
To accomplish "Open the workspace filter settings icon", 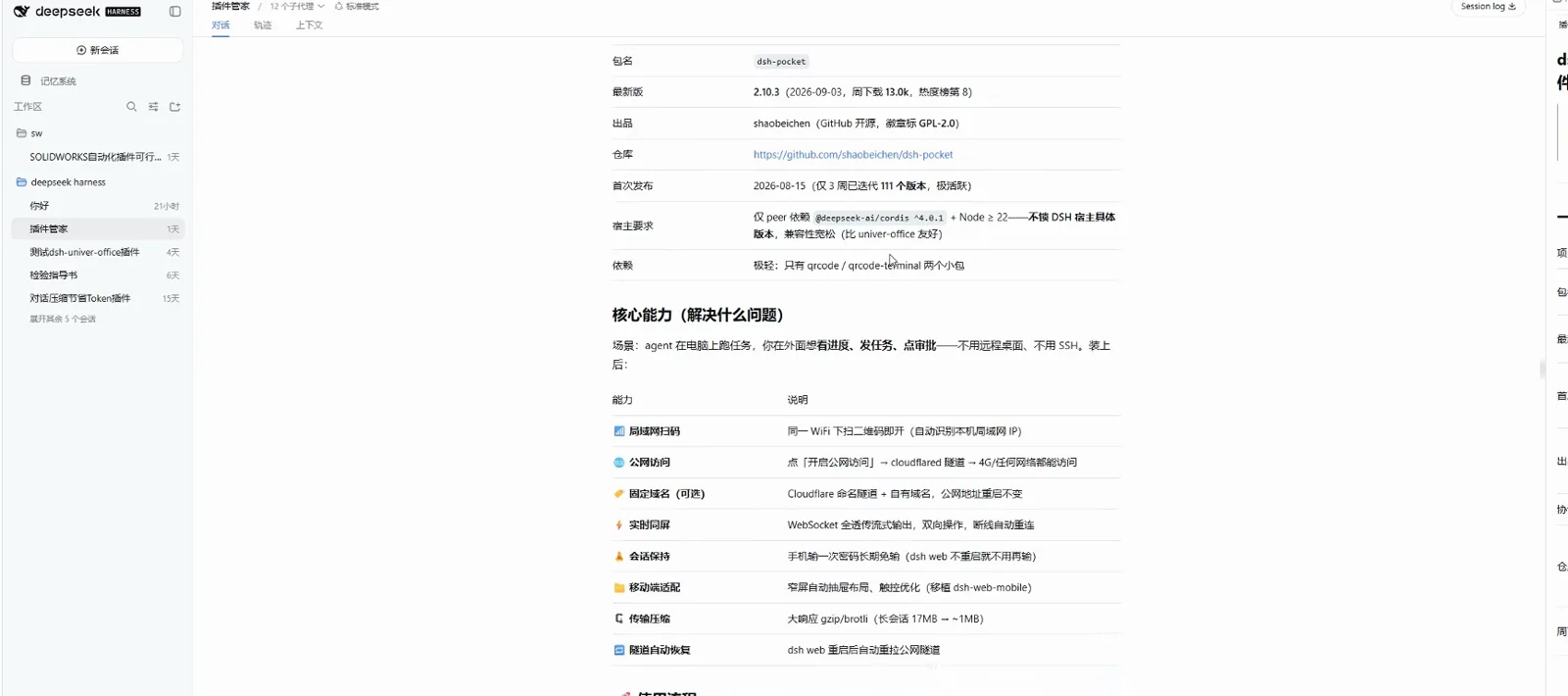I will click(153, 107).
